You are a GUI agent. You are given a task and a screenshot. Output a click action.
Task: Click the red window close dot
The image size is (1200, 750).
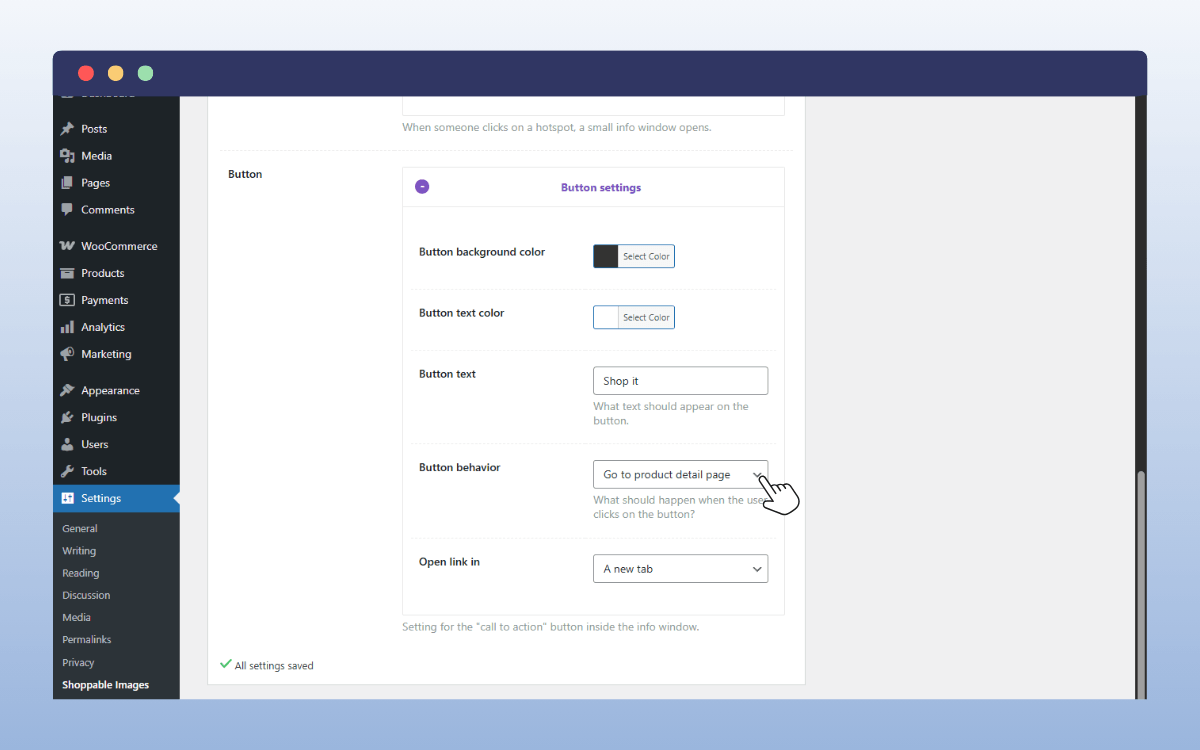tap(86, 73)
